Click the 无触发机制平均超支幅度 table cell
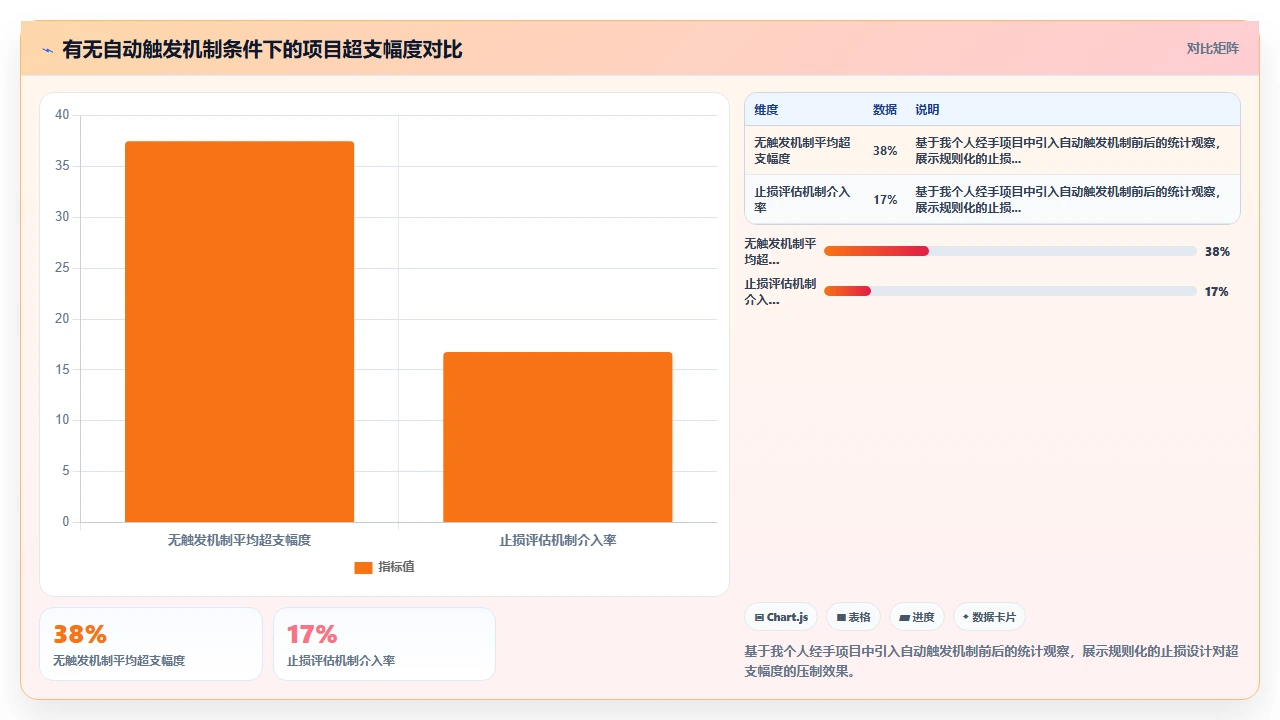Image resolution: width=1280 pixels, height=720 pixels. 803,151
